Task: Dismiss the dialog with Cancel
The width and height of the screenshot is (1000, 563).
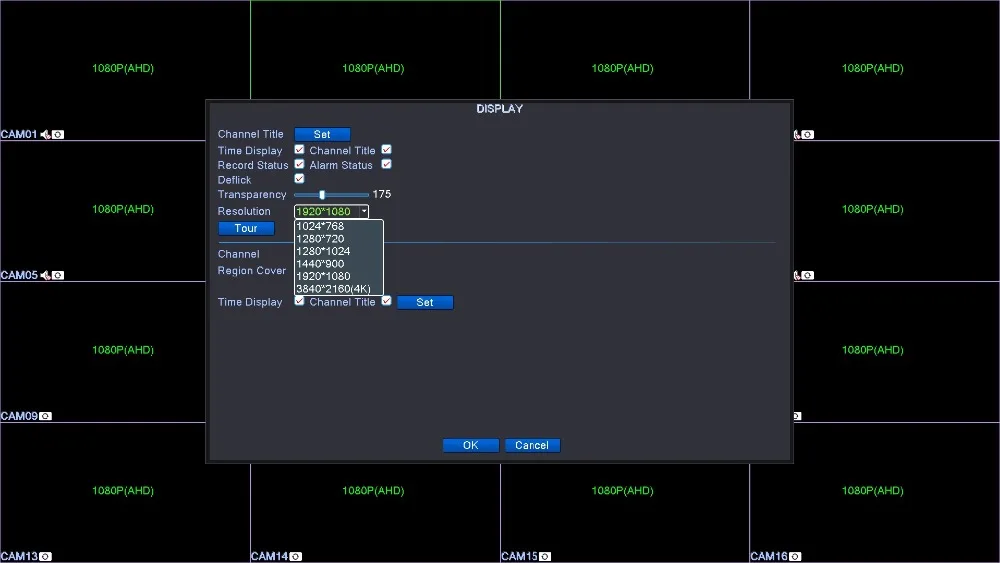Action: point(532,445)
